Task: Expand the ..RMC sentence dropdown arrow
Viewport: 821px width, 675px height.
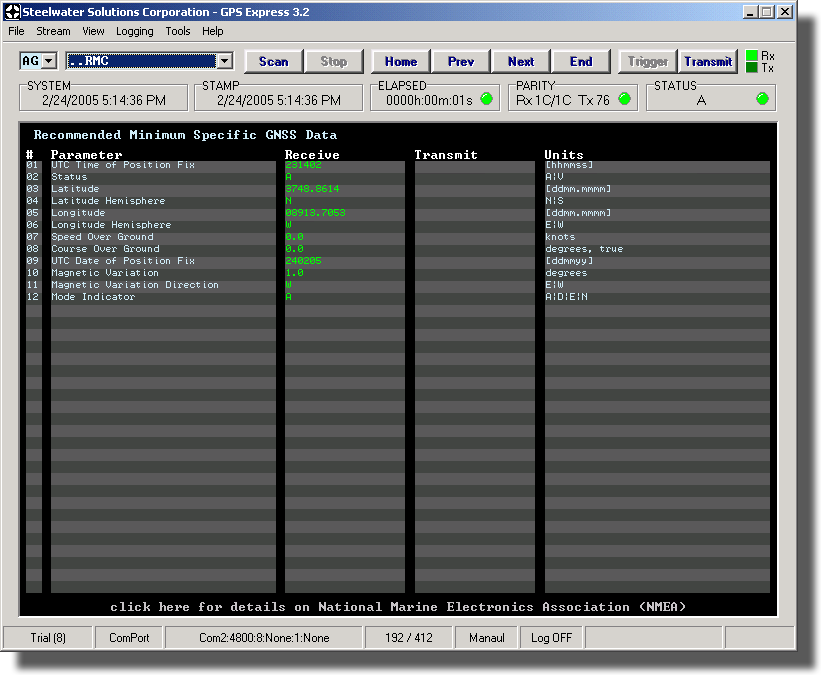Action: (x=224, y=61)
